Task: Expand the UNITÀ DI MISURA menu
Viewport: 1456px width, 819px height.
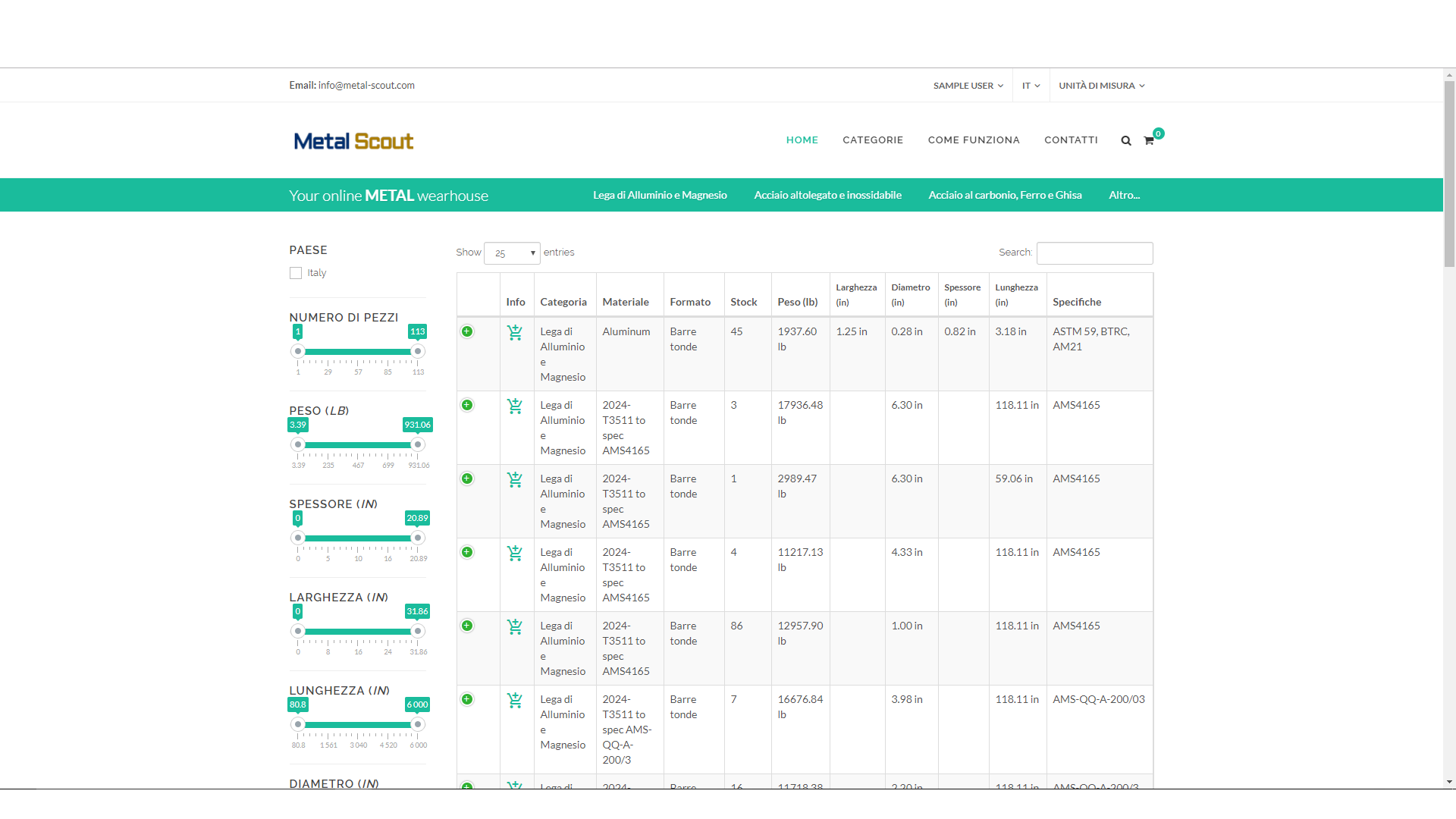Action: coord(1101,86)
